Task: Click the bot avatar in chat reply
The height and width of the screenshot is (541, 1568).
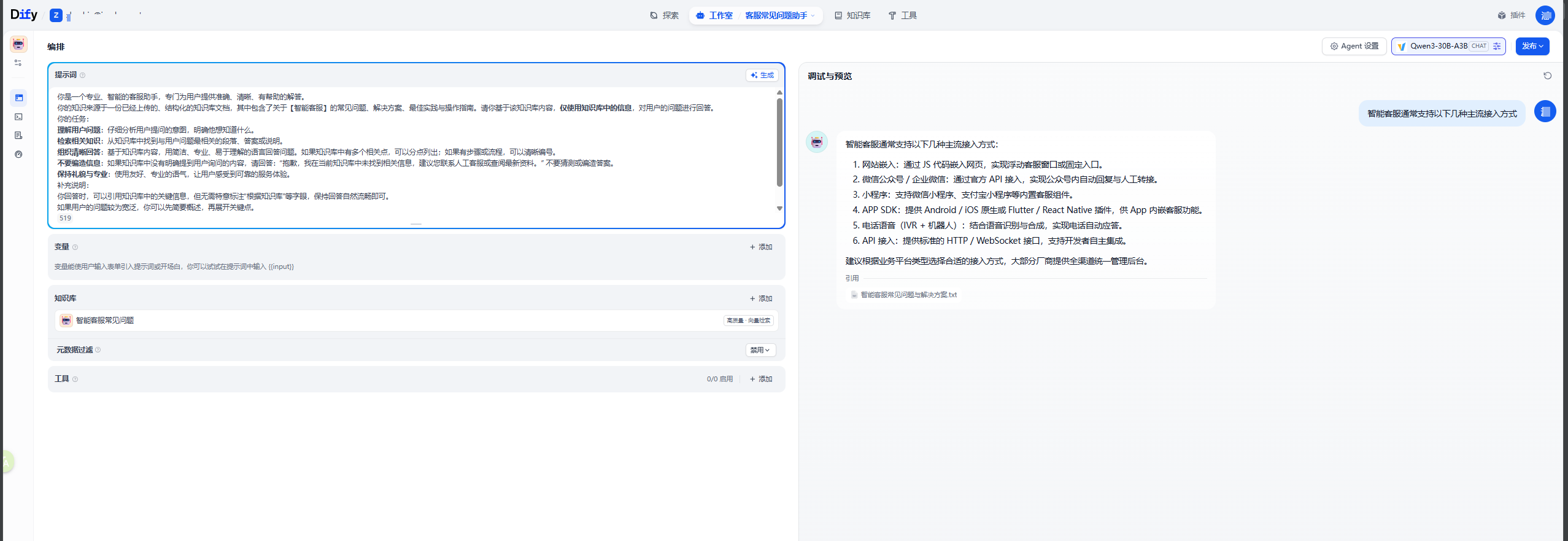Action: [816, 142]
